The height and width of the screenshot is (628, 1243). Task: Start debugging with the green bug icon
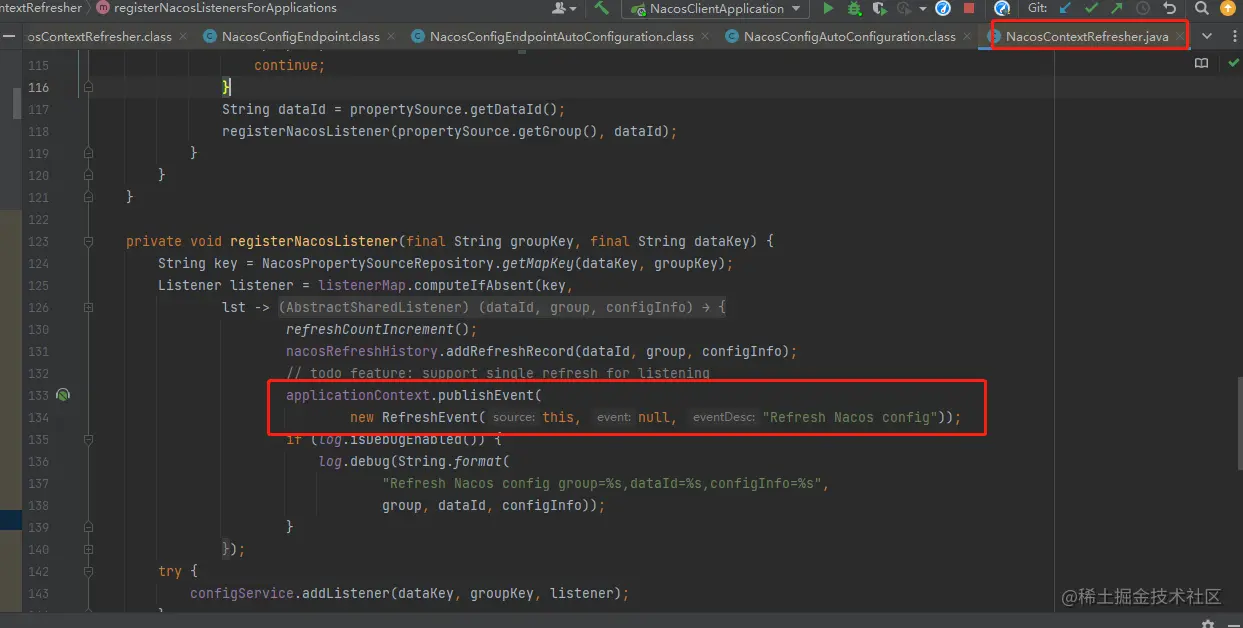pyautogui.click(x=854, y=8)
